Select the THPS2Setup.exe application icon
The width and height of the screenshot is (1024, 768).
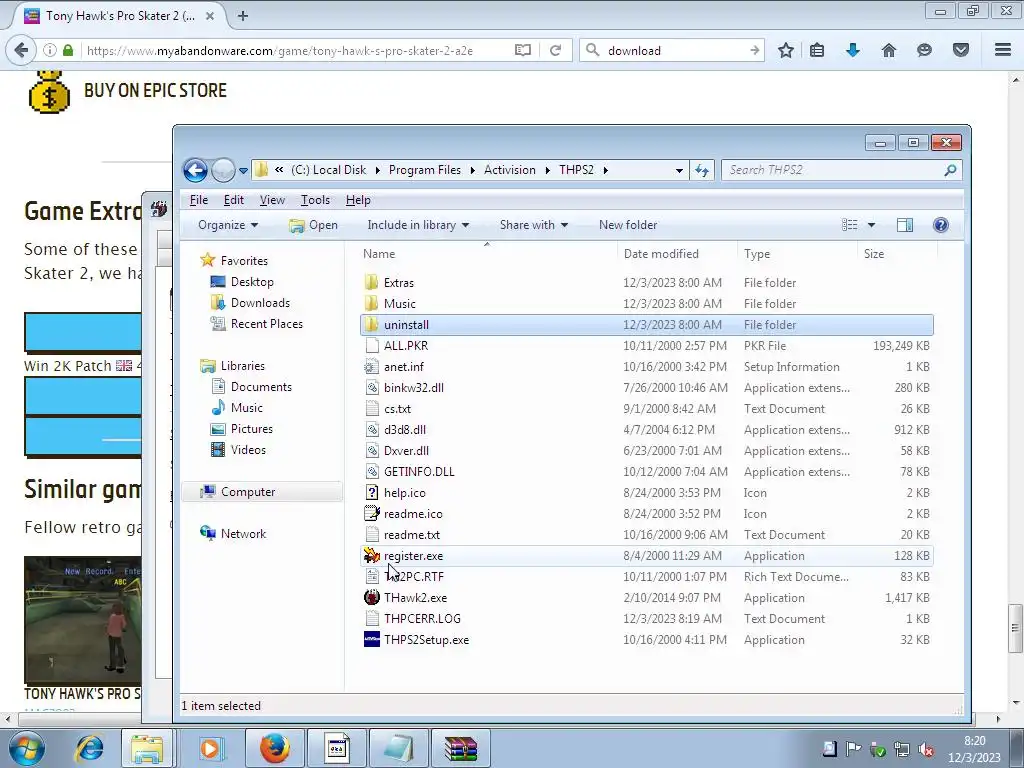[x=372, y=639]
